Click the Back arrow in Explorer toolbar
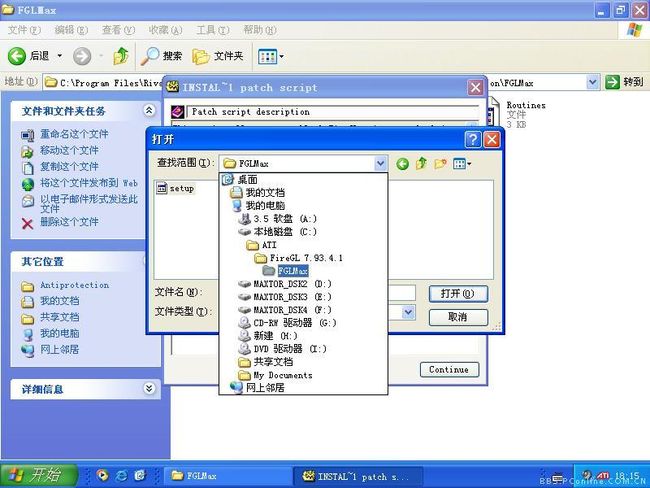Image resolution: width=650 pixels, height=488 pixels. [x=17, y=56]
